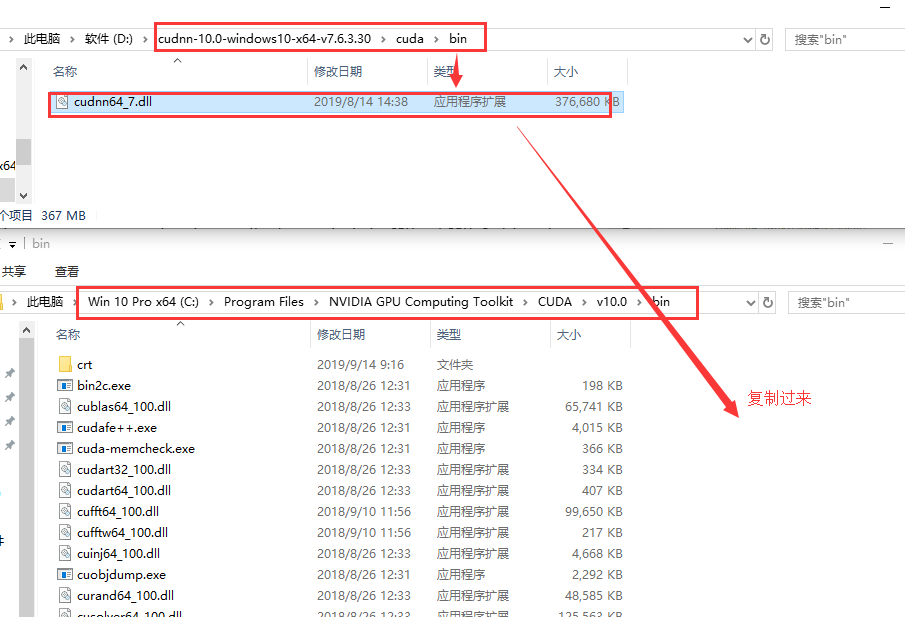Click search box in top window

(845, 39)
